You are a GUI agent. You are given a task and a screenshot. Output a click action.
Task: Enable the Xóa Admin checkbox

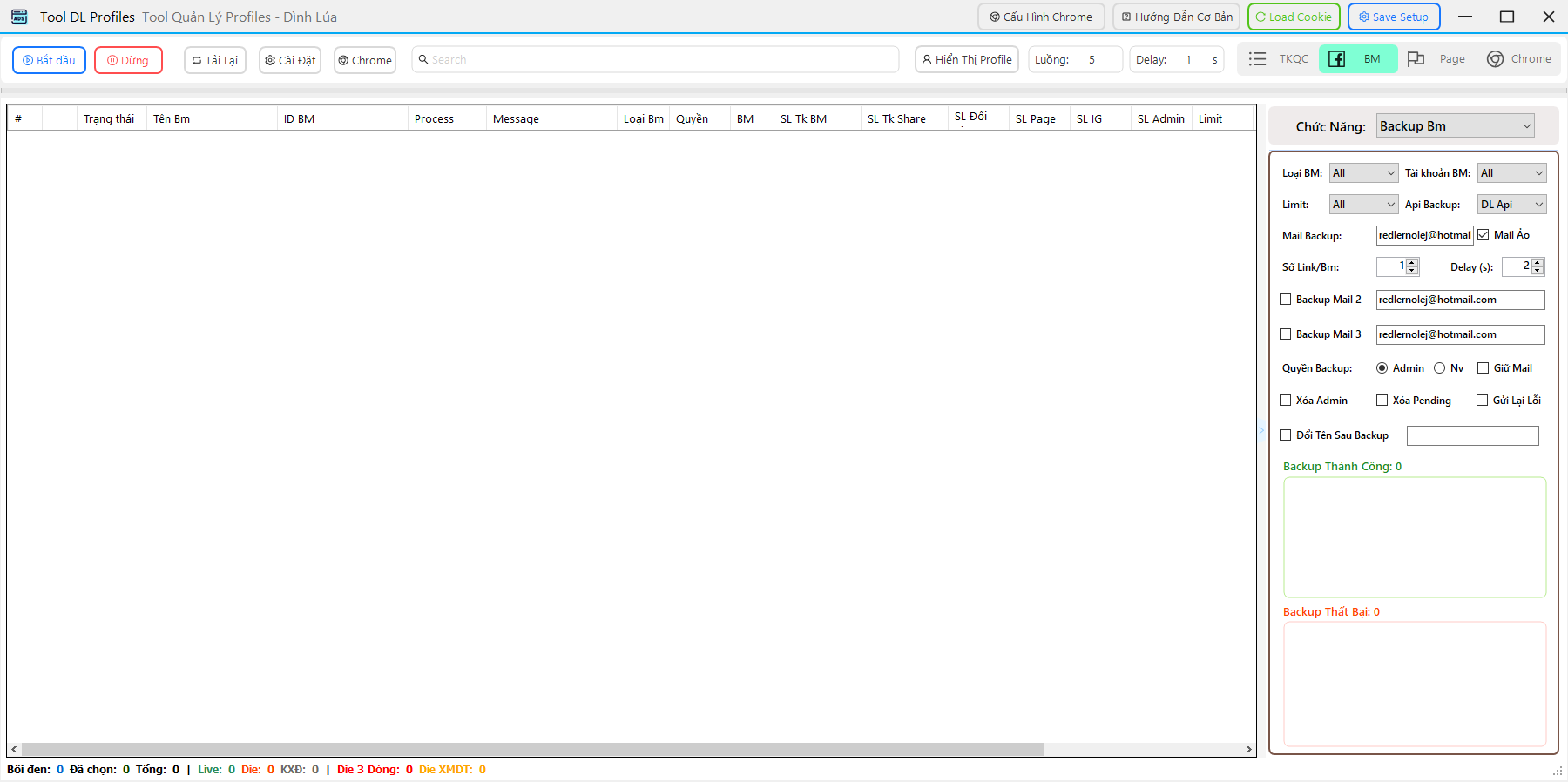point(1285,401)
